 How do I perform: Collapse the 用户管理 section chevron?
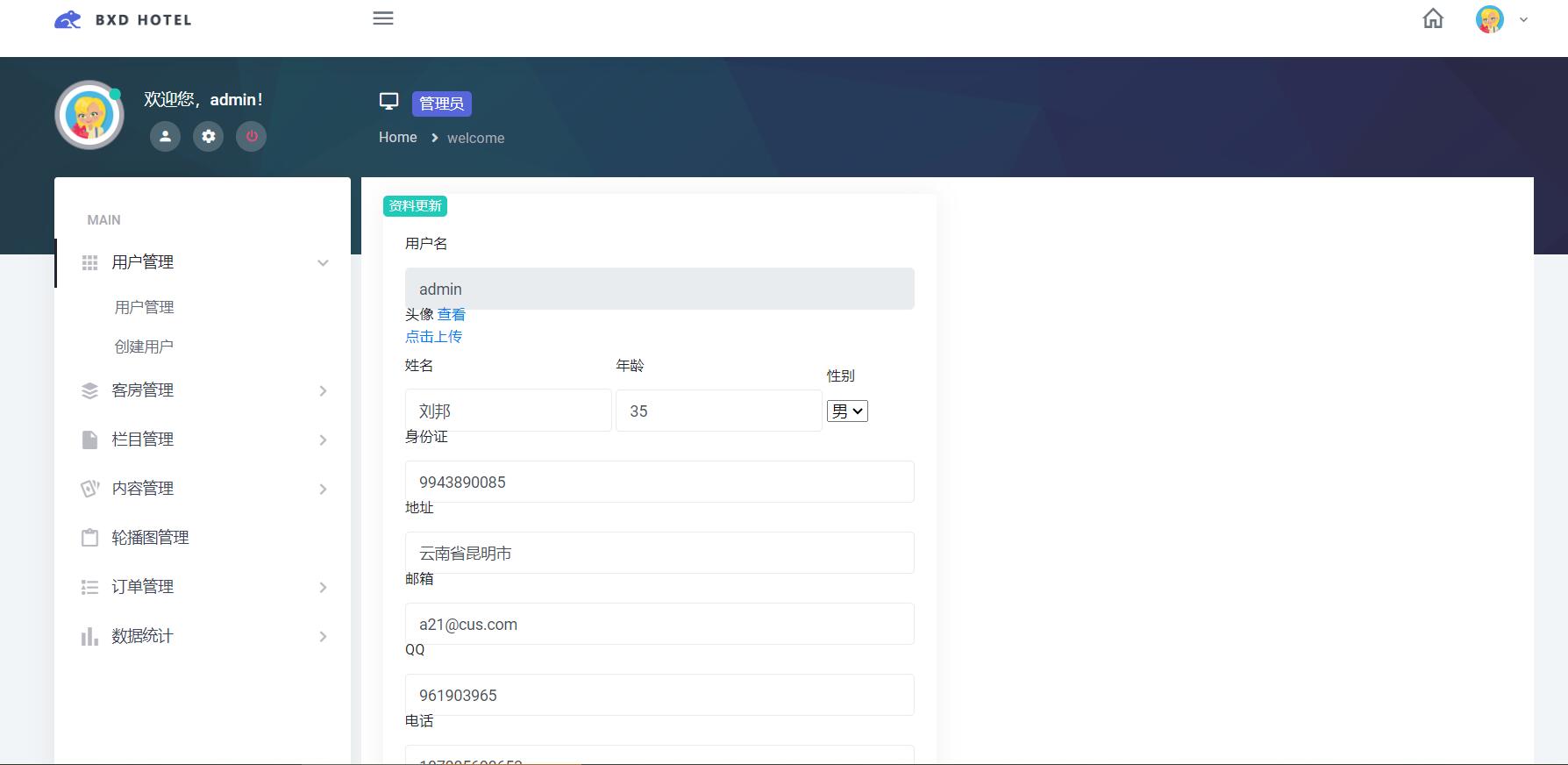click(323, 262)
